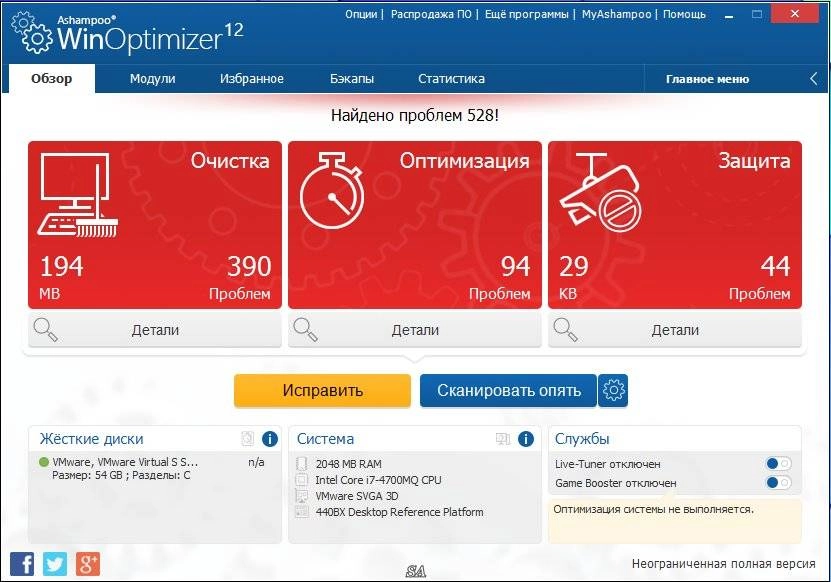Open the Опции menu
This screenshot has height=582, width=831.
pos(361,14)
